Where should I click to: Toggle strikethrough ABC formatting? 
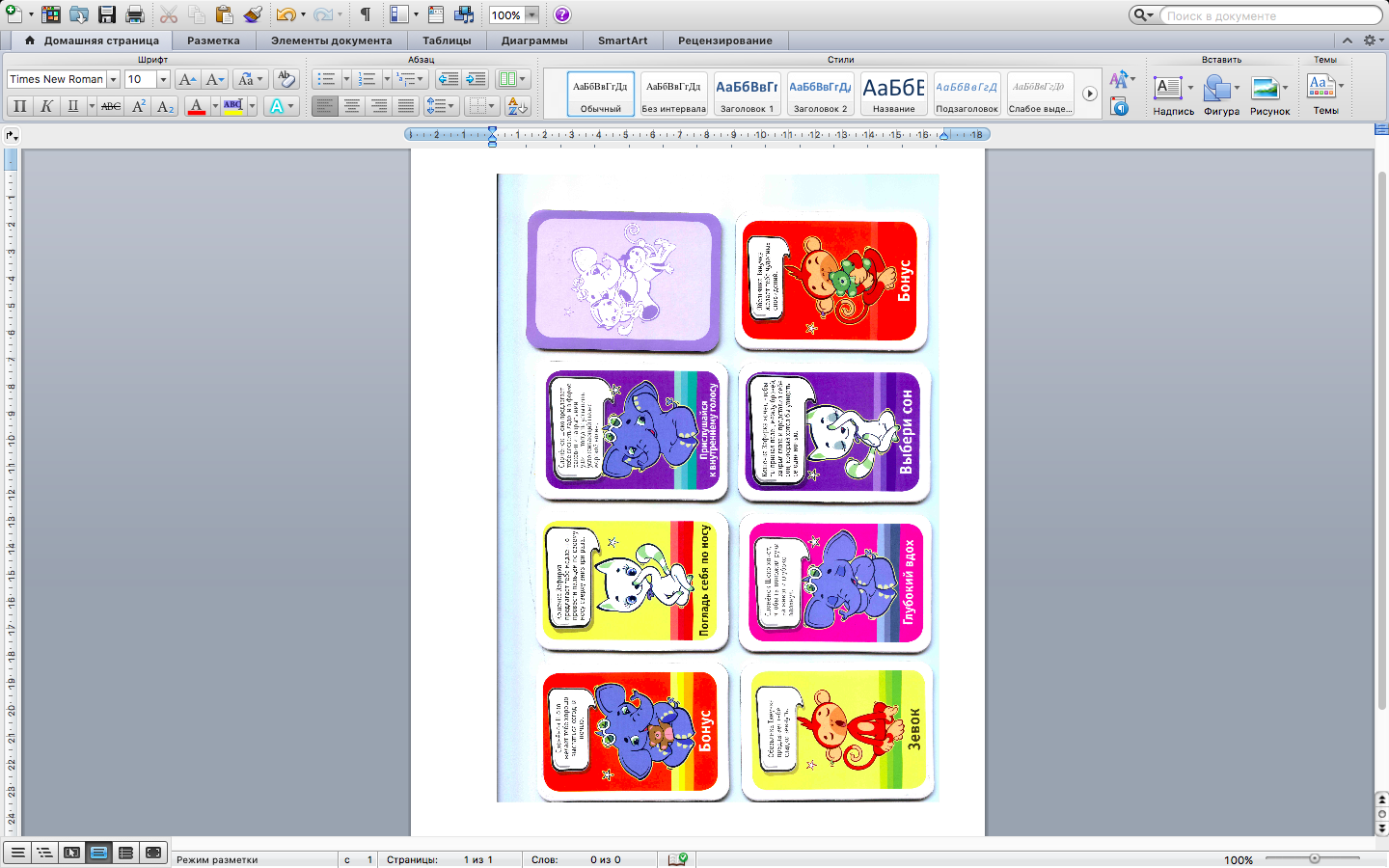coord(111,106)
